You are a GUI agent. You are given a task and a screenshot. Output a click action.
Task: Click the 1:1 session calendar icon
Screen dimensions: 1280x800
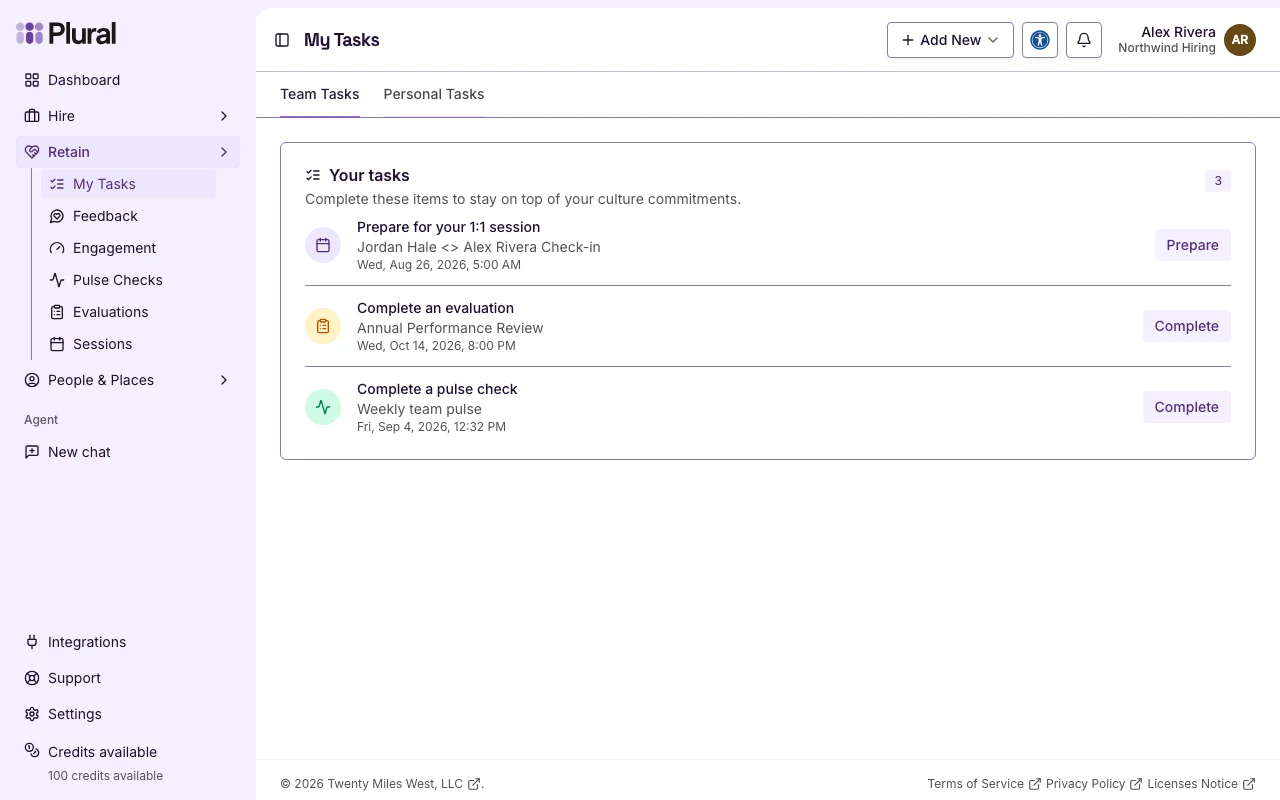(323, 245)
